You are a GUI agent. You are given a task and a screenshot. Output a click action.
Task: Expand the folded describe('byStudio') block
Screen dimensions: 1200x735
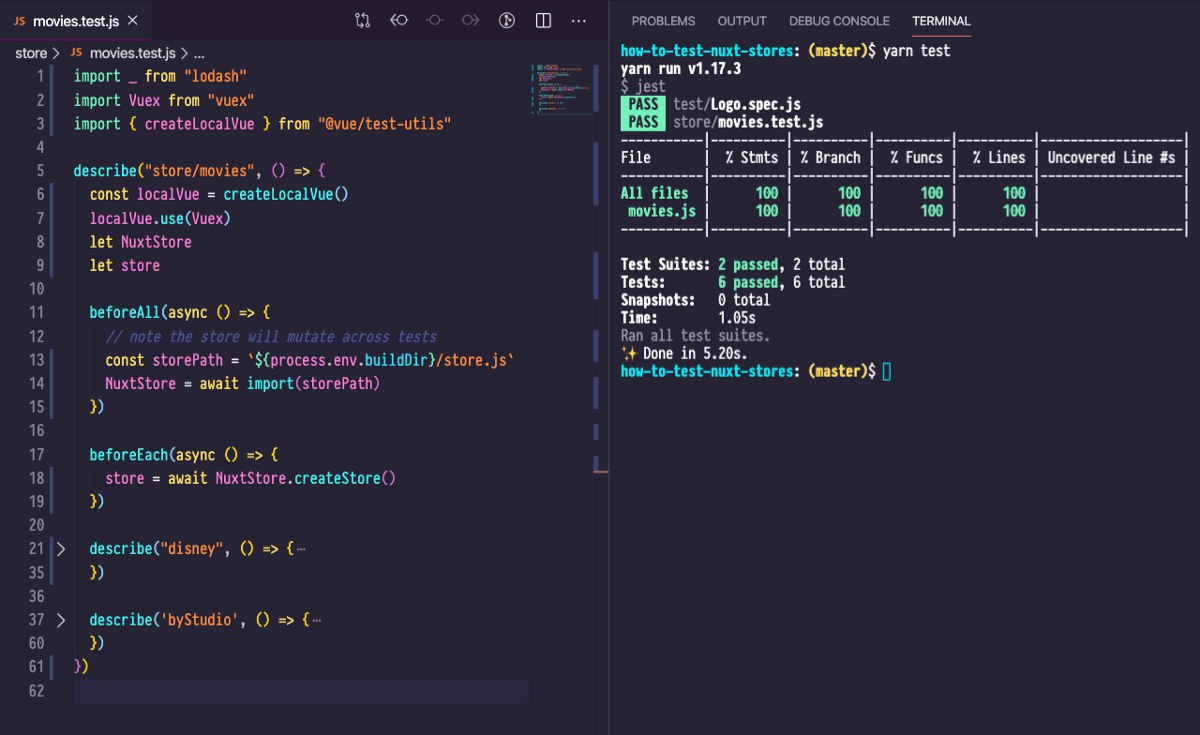tap(60, 620)
